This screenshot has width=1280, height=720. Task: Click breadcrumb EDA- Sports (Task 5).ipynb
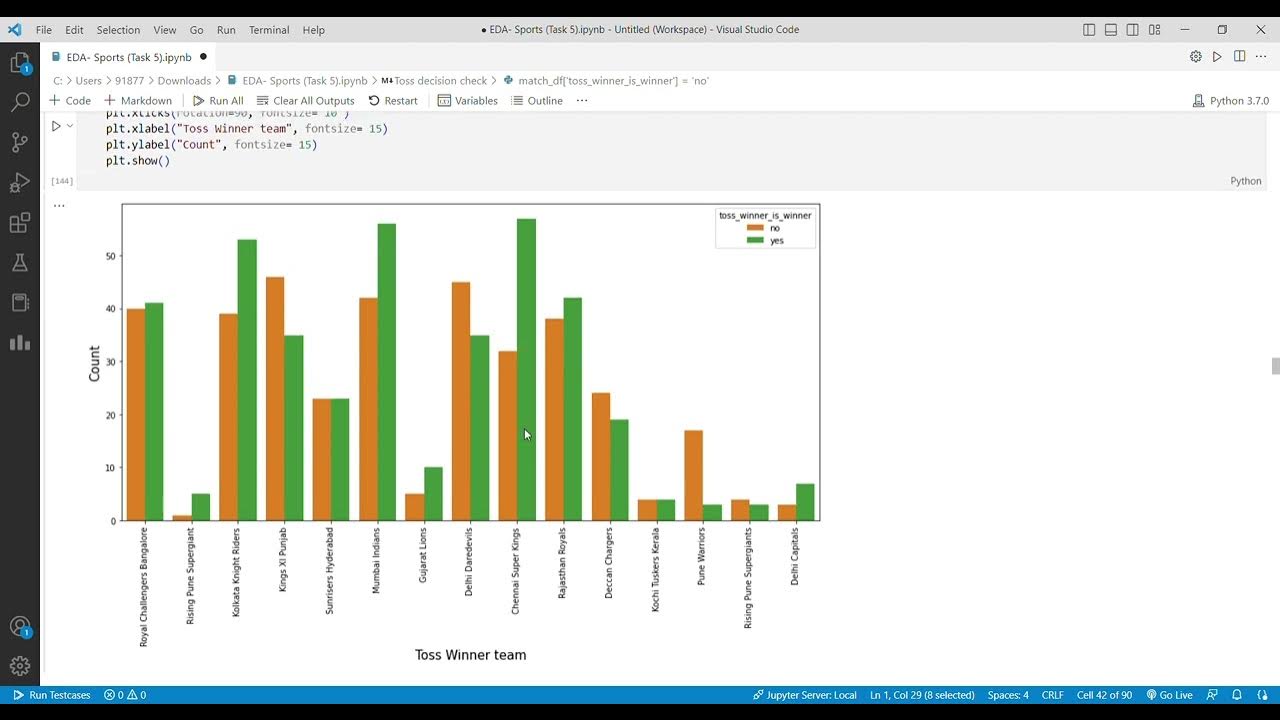pos(297,80)
